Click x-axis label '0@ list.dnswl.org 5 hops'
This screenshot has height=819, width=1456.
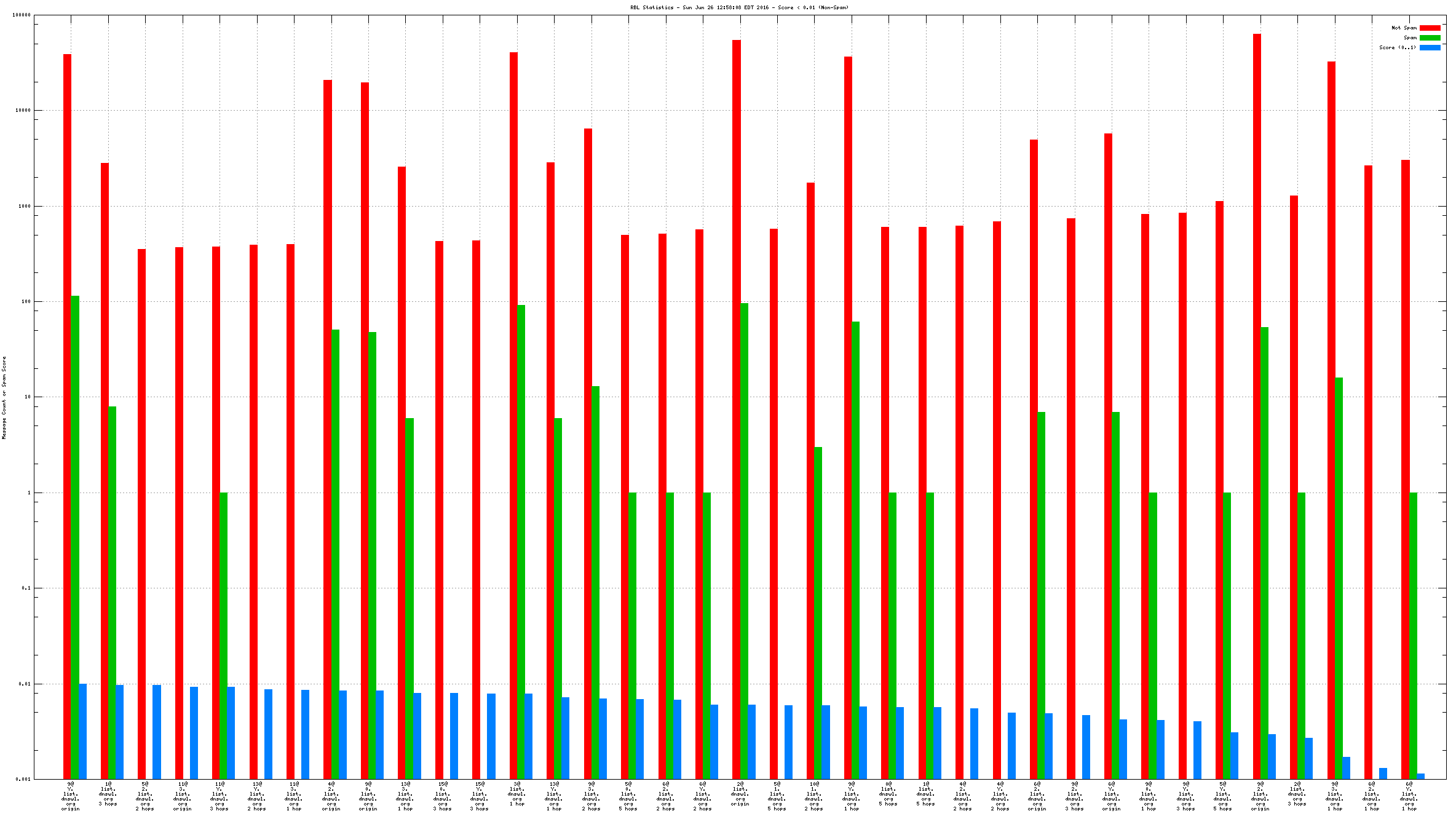[x=889, y=794]
